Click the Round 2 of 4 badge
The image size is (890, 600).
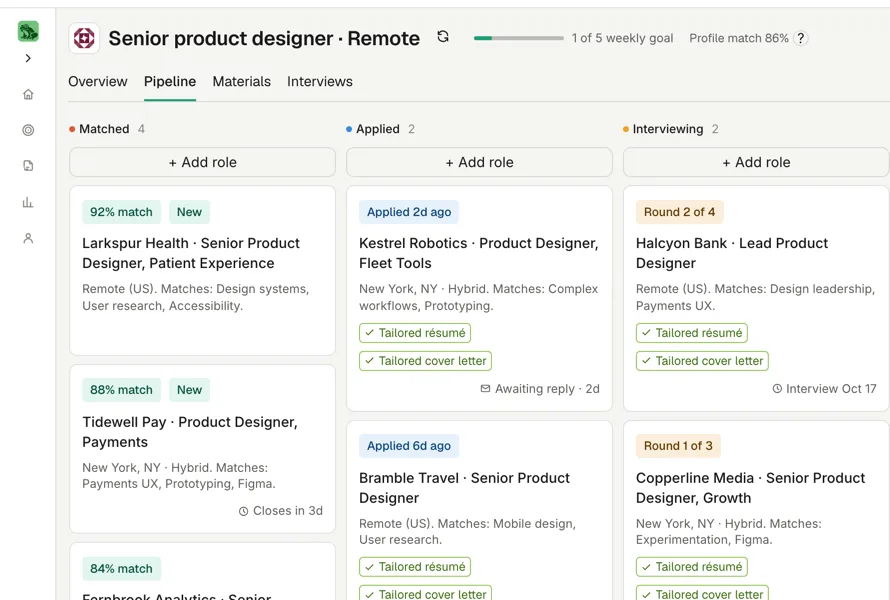click(679, 212)
